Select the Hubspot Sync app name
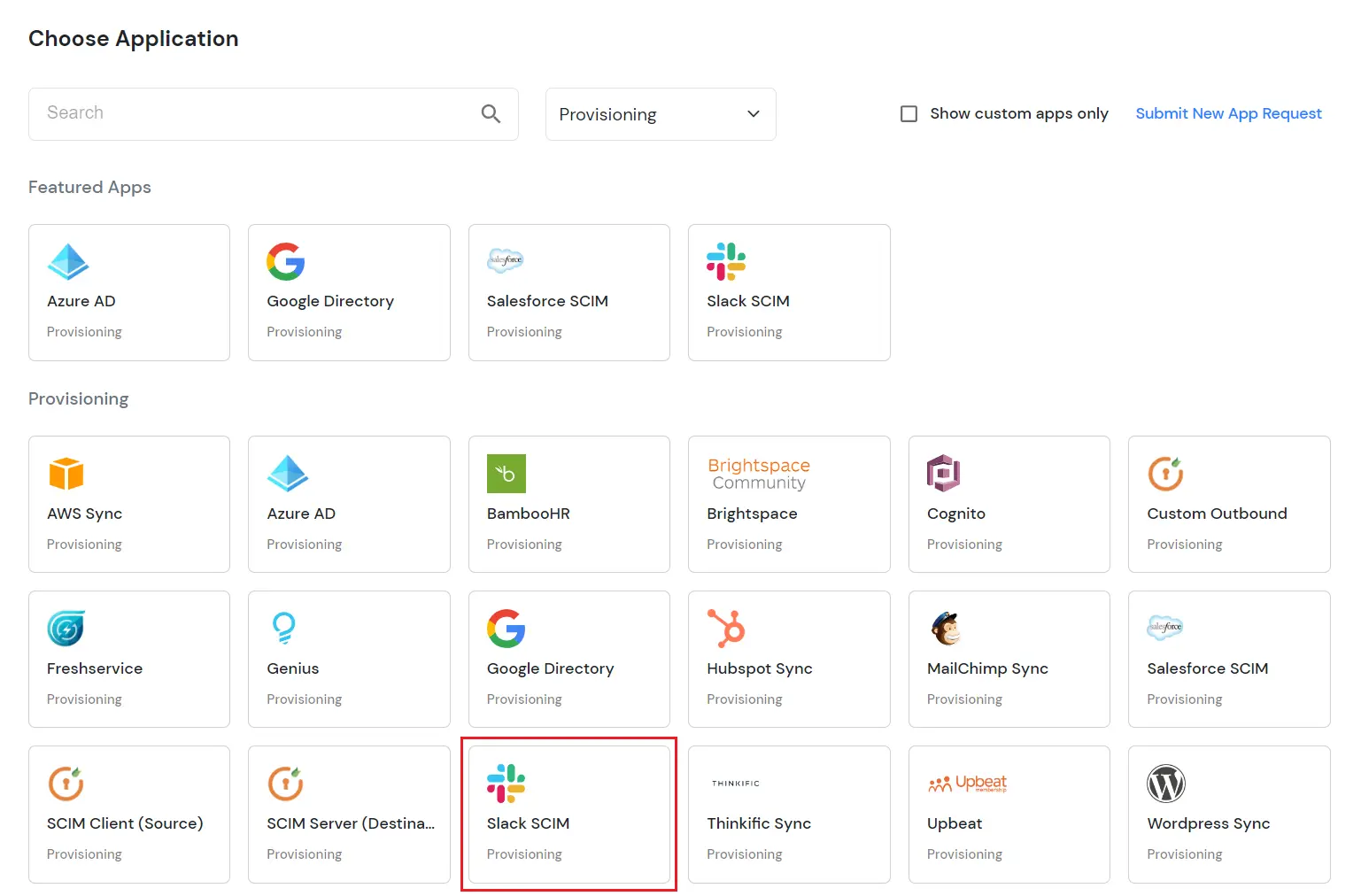Screen dimensions: 1361x896 [760, 668]
